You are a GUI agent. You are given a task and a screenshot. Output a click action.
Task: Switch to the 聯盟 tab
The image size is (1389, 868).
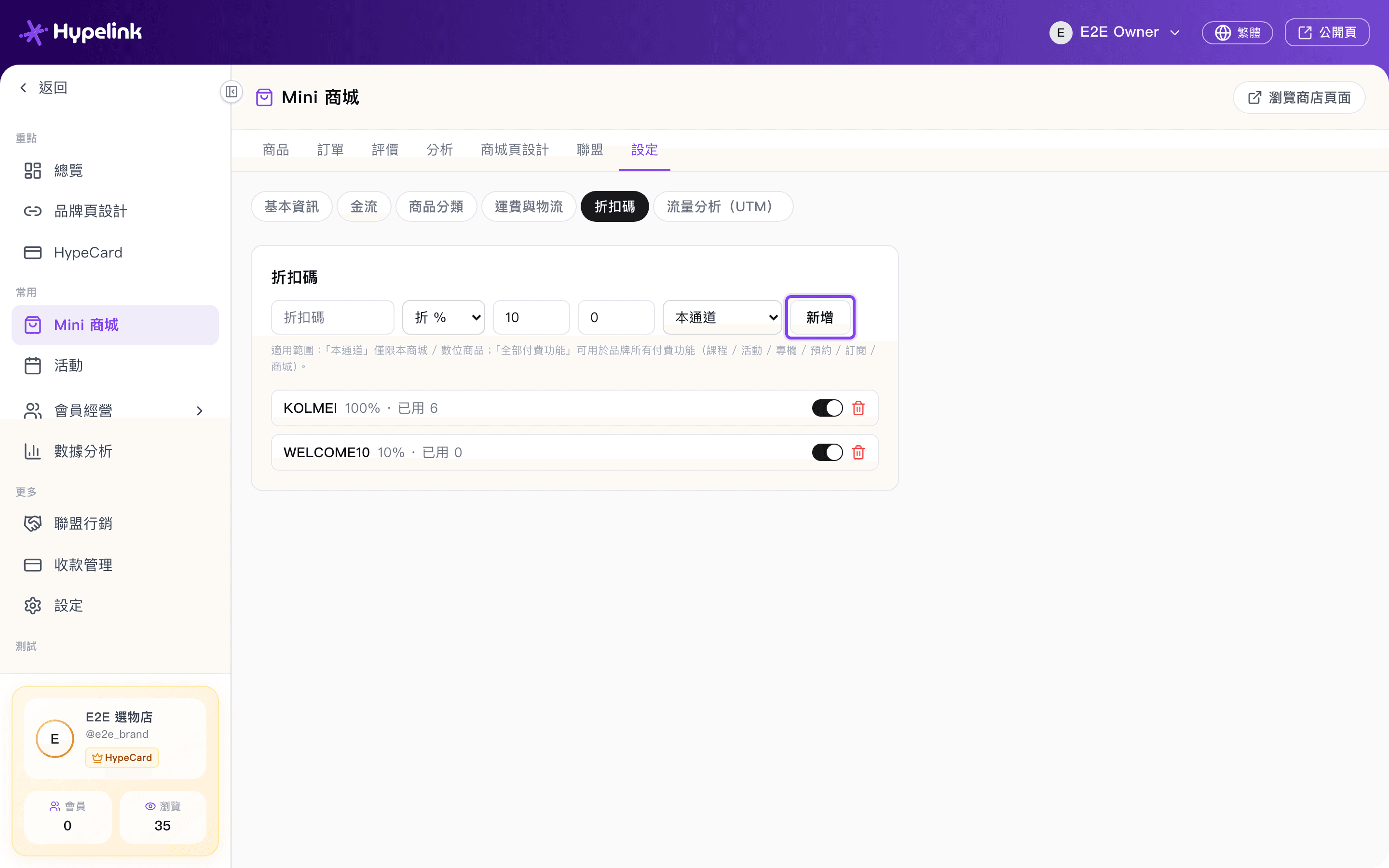pyautogui.click(x=590, y=150)
